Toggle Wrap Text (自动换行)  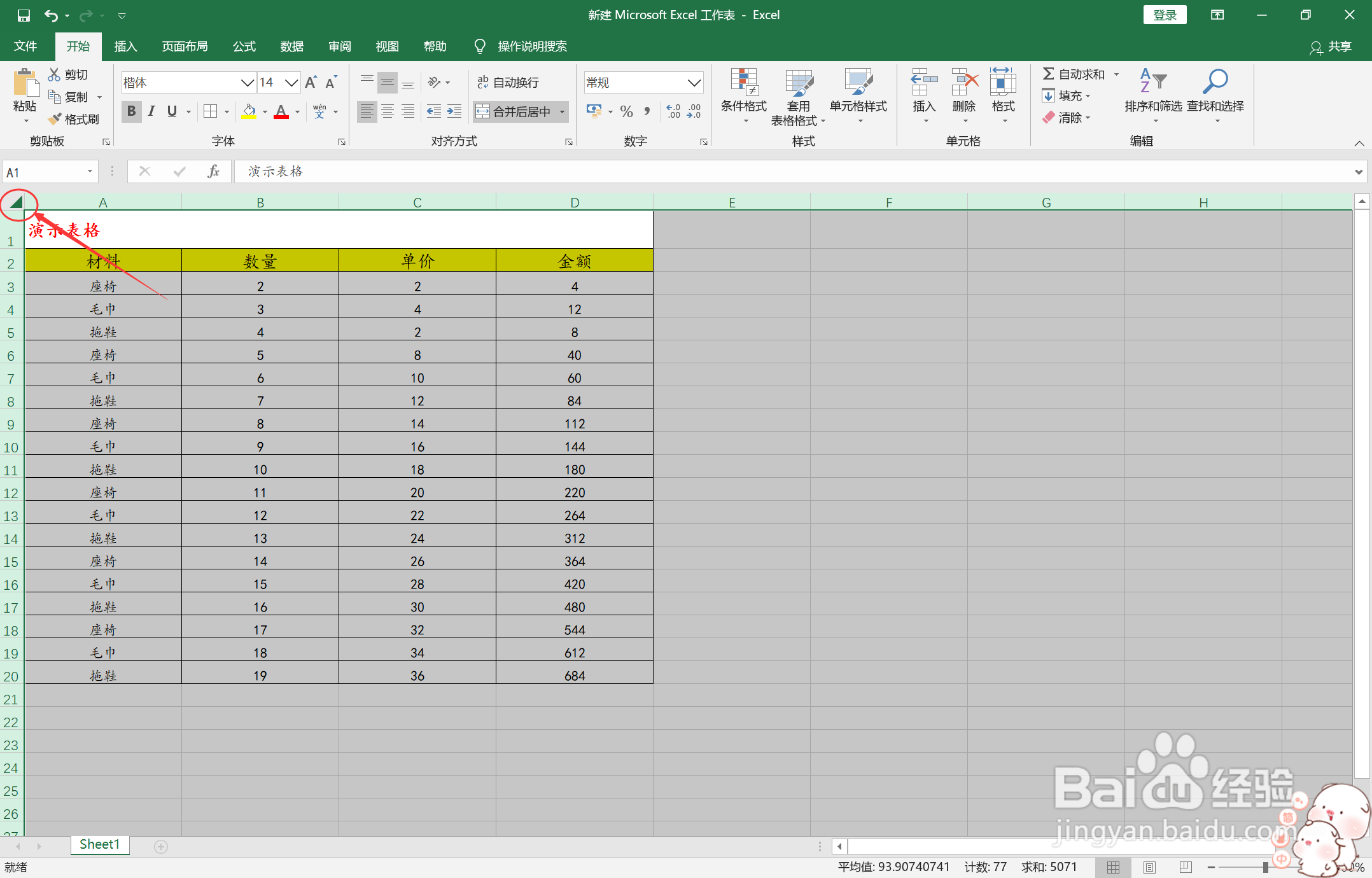508,83
